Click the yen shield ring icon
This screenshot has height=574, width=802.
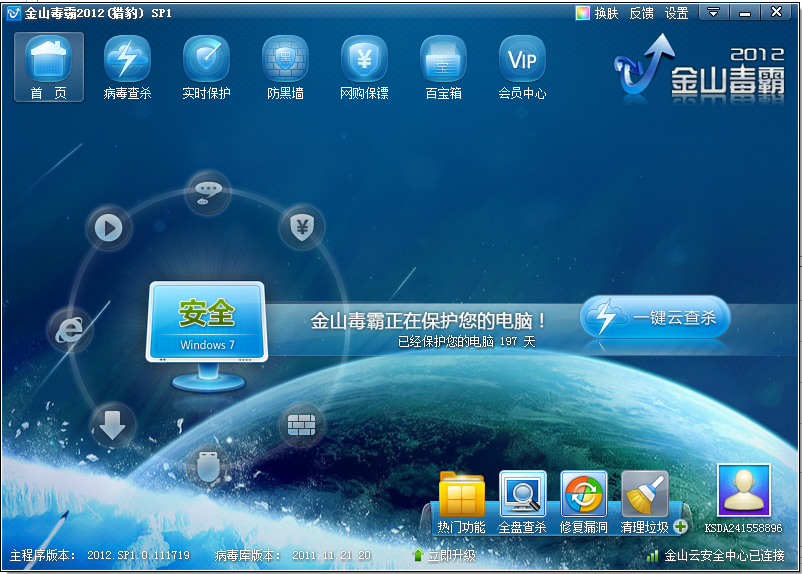coord(302,227)
